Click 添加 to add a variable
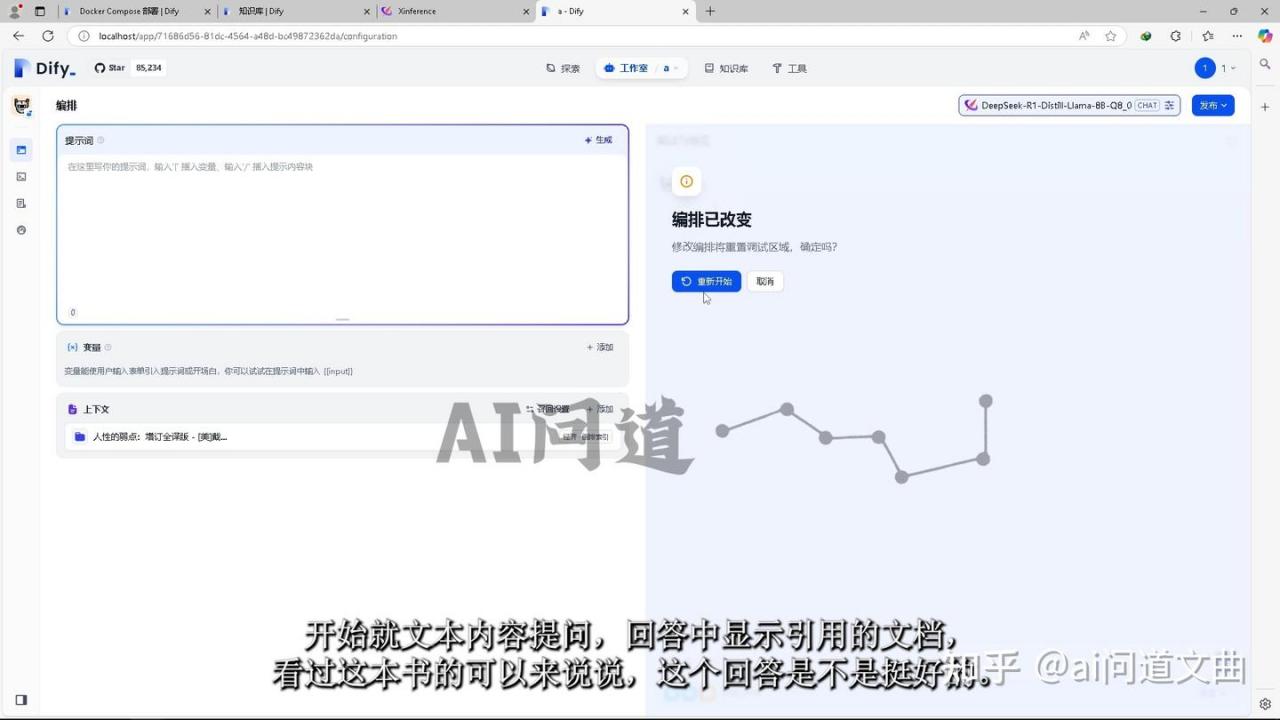Screen dimensions: 1280x720 [599, 347]
